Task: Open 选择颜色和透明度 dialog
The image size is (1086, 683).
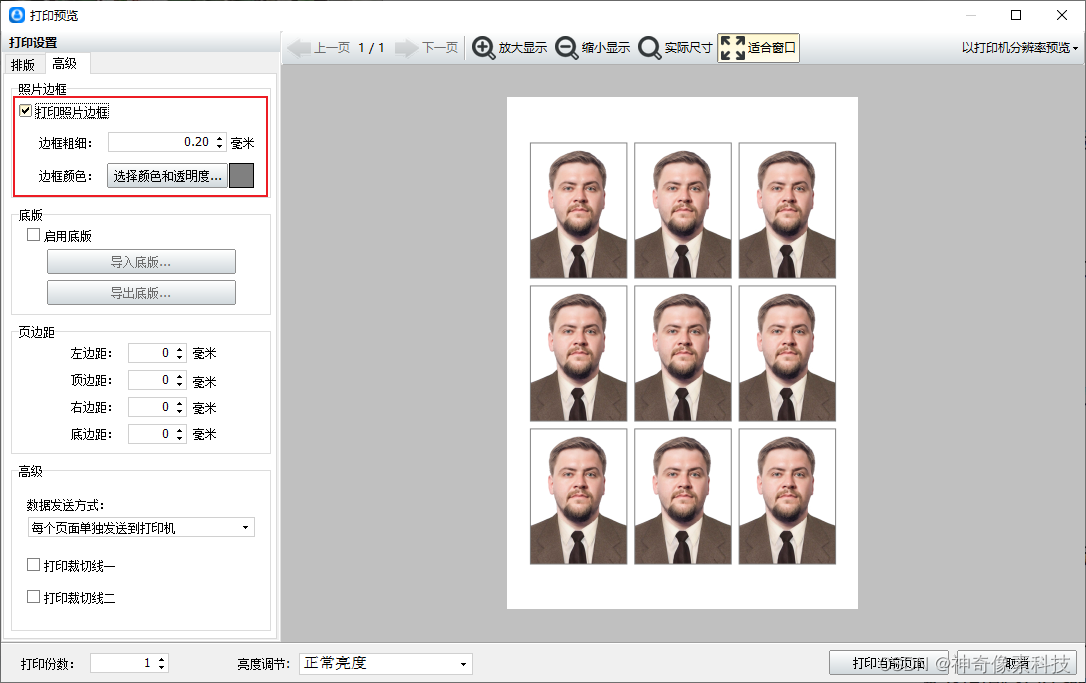Action: click(x=168, y=176)
